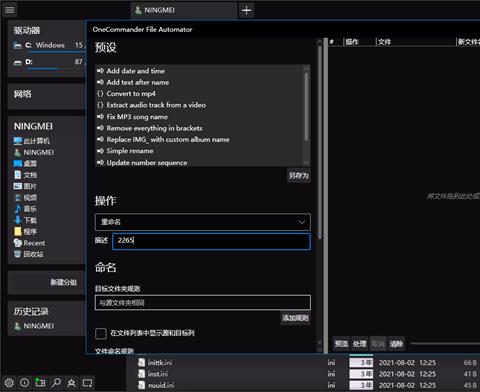Click the info circle icon in bottom bar
This screenshot has width=480, height=392.
click(24, 382)
